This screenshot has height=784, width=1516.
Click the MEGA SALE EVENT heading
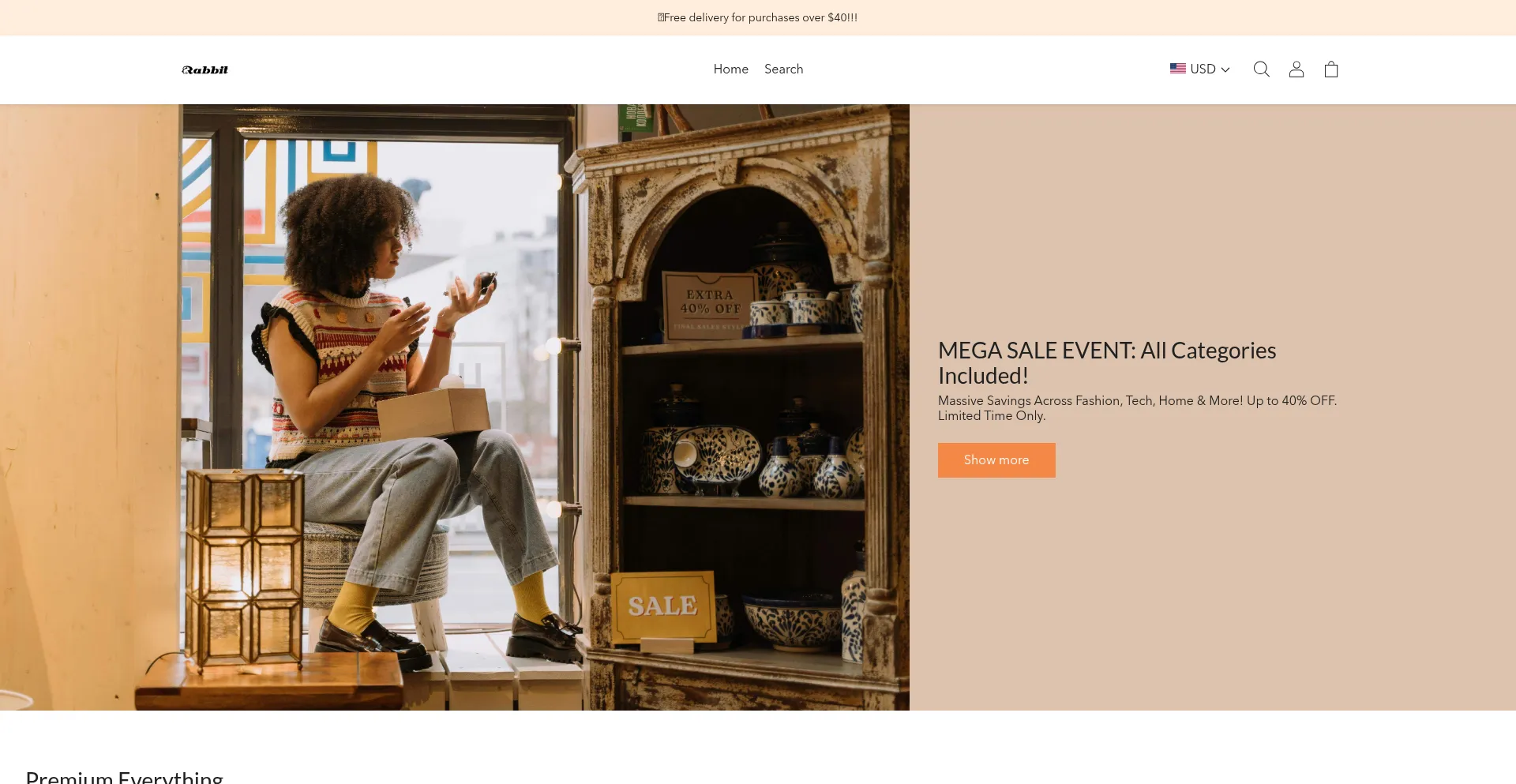[1107, 363]
